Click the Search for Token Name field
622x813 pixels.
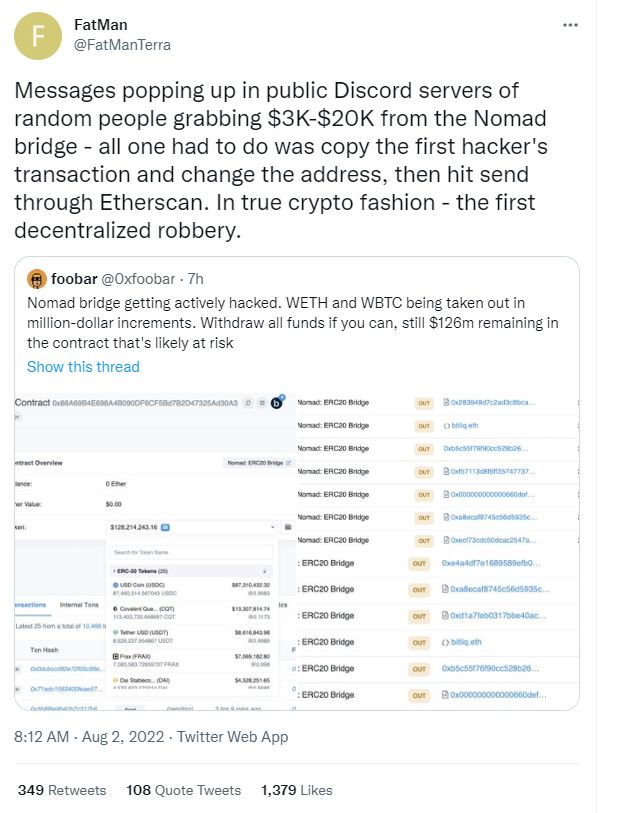191,552
